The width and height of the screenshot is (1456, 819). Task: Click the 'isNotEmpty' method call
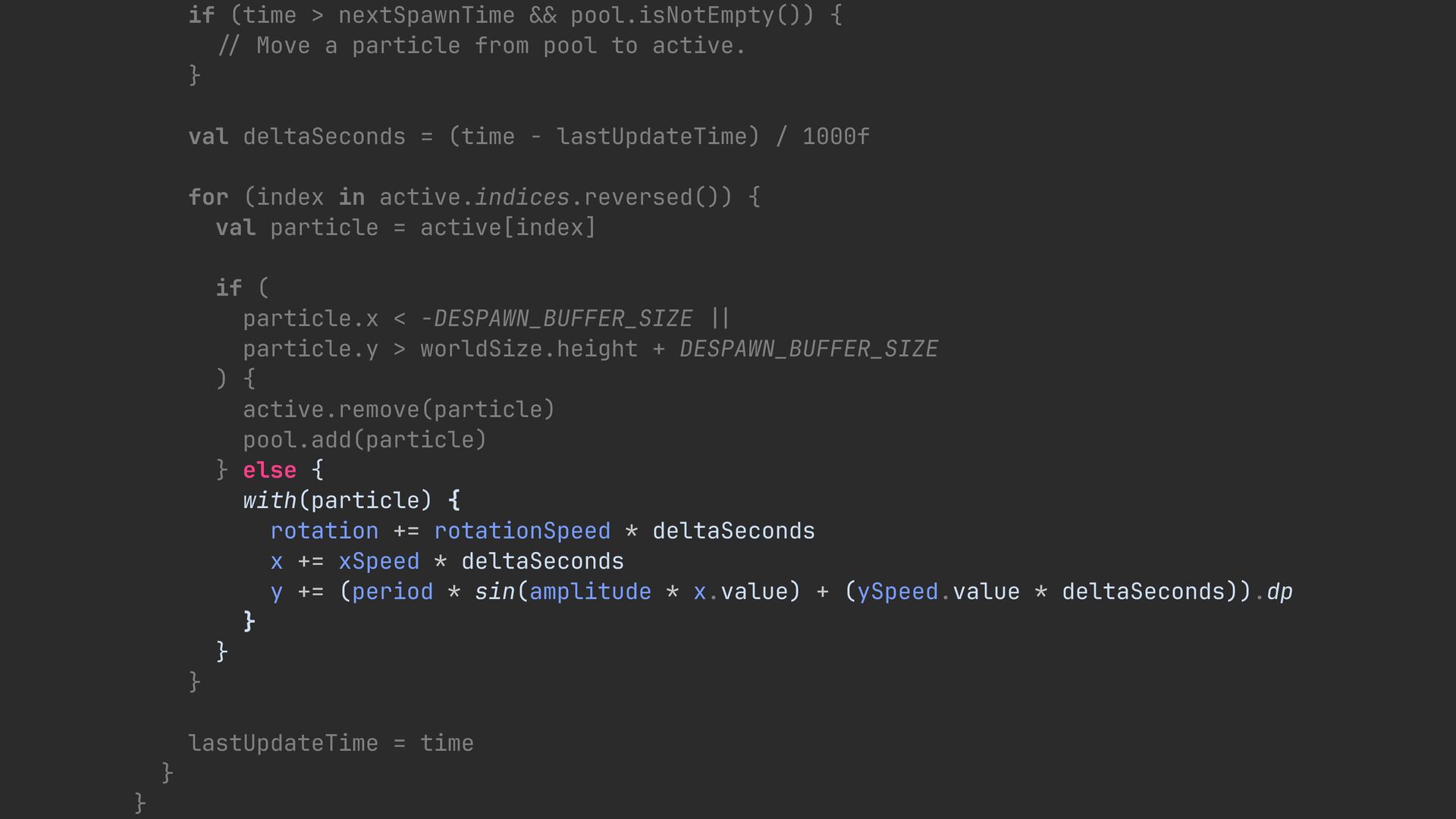point(707,15)
